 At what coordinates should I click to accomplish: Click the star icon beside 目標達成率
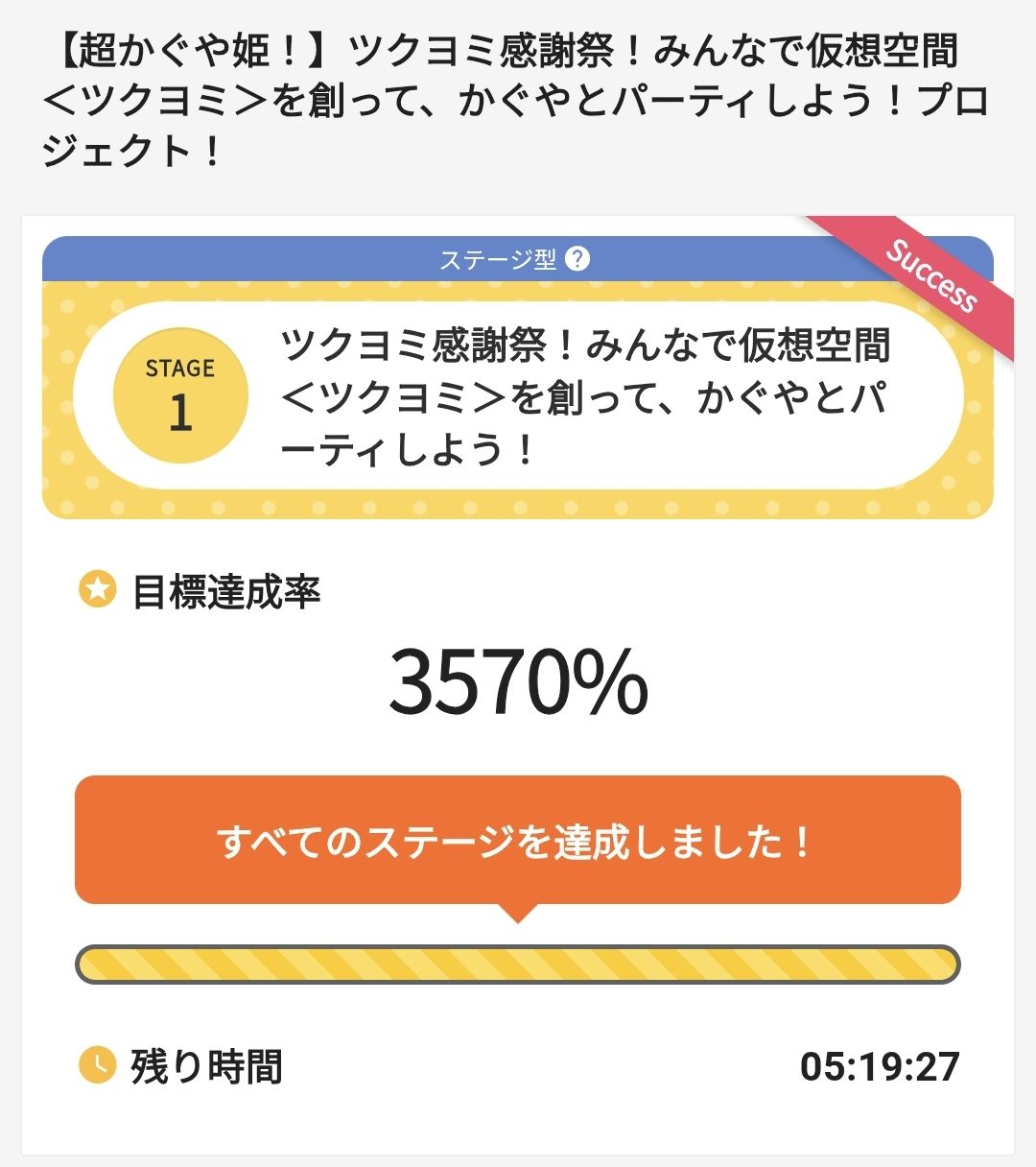(x=97, y=590)
